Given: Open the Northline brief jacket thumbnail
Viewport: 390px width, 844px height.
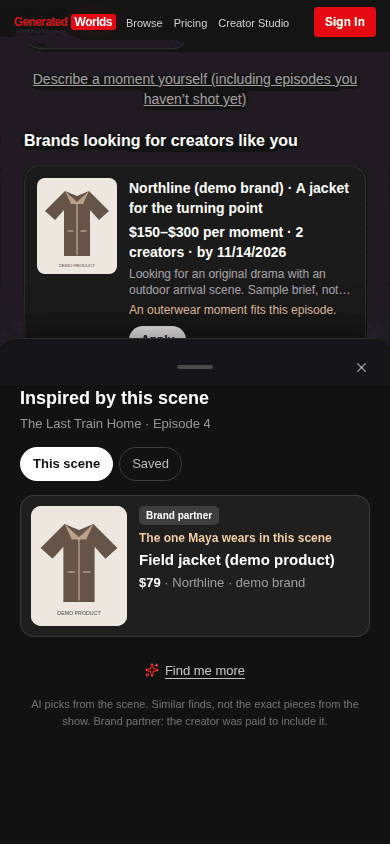Looking at the screenshot, I should tap(77, 226).
